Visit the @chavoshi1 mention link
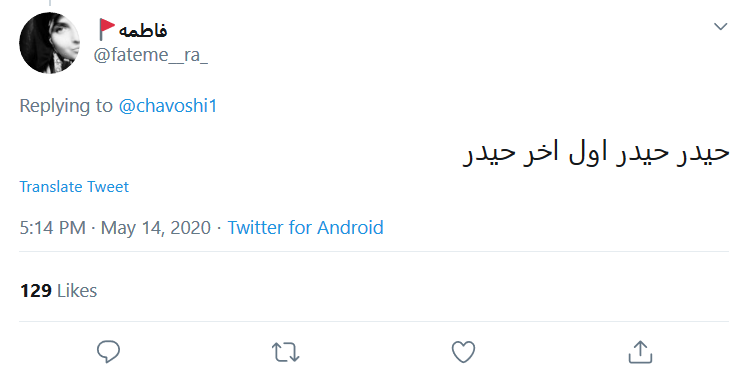 click(x=167, y=105)
